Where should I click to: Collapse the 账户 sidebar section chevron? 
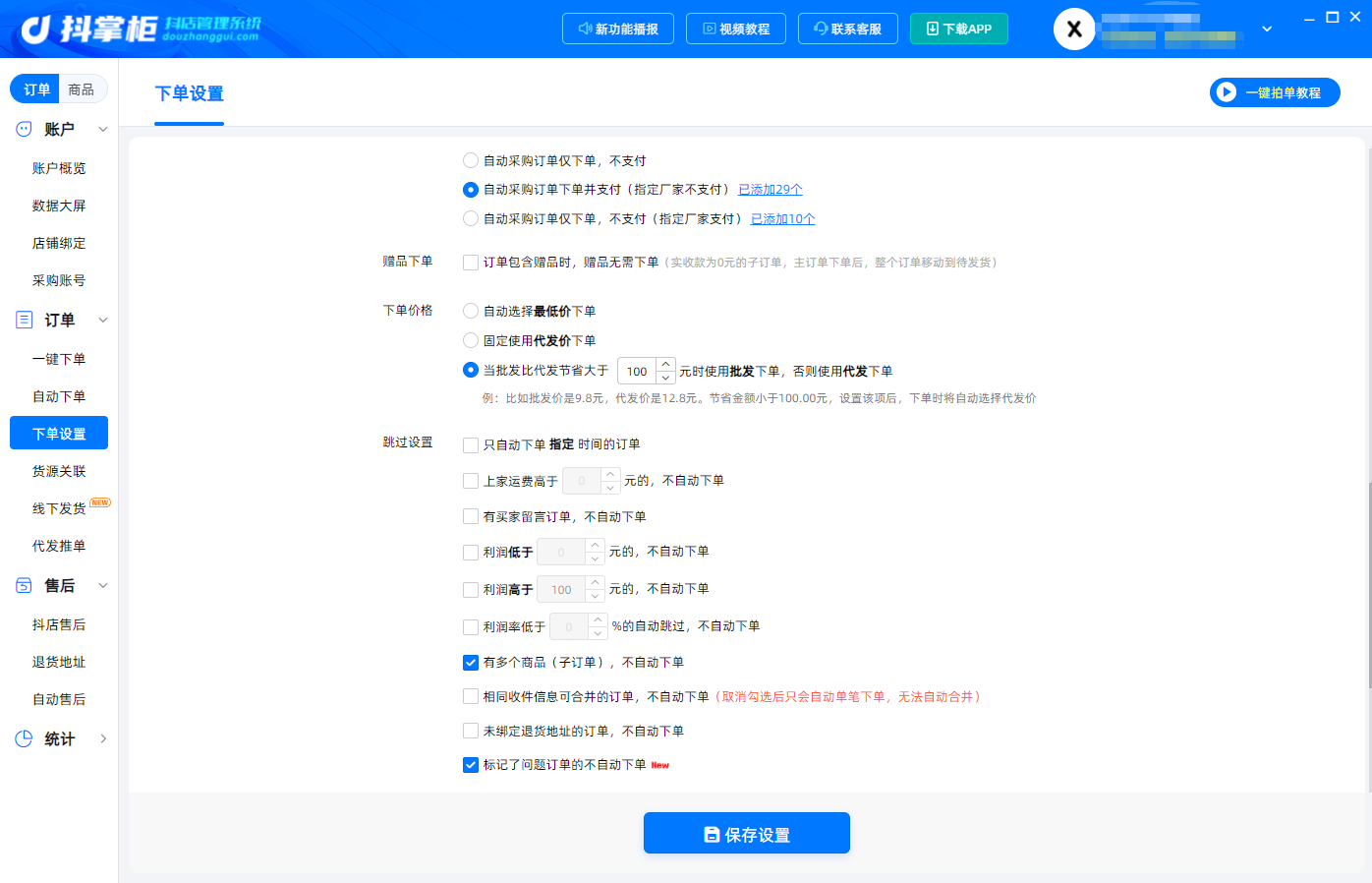tap(103, 129)
